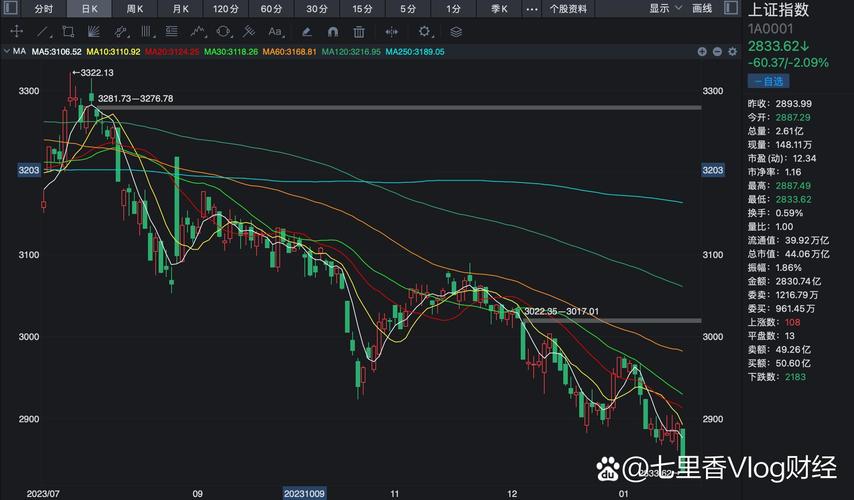Image resolution: width=854 pixels, height=500 pixels.
Task: Toggle the left sidebar panel icon
Action: (8, 8)
